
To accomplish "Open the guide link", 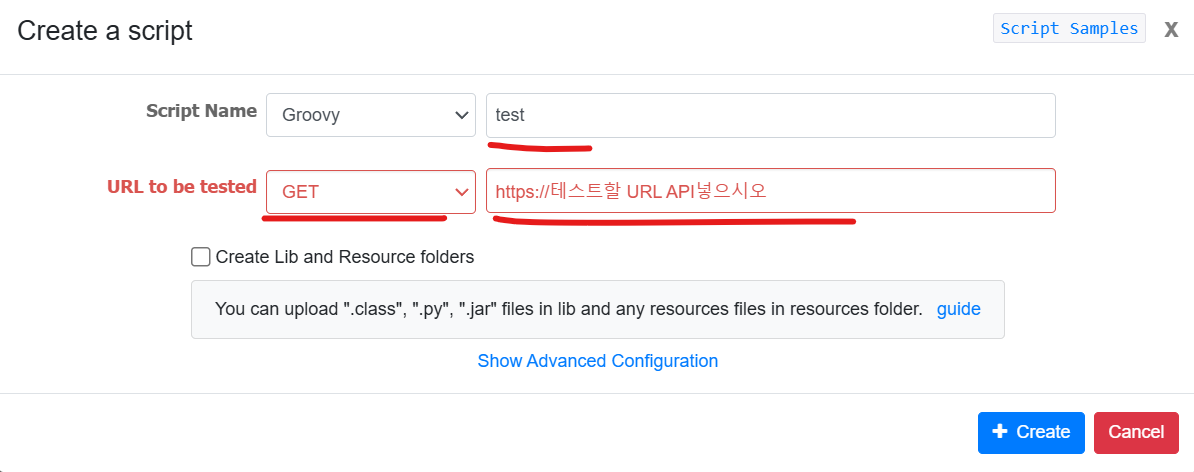I will [x=958, y=309].
